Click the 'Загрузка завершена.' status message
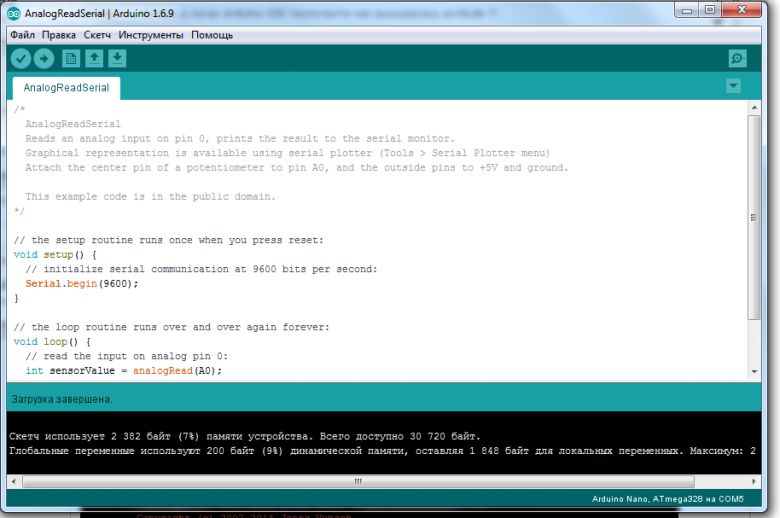This screenshot has width=780, height=518. pyautogui.click(x=62, y=399)
